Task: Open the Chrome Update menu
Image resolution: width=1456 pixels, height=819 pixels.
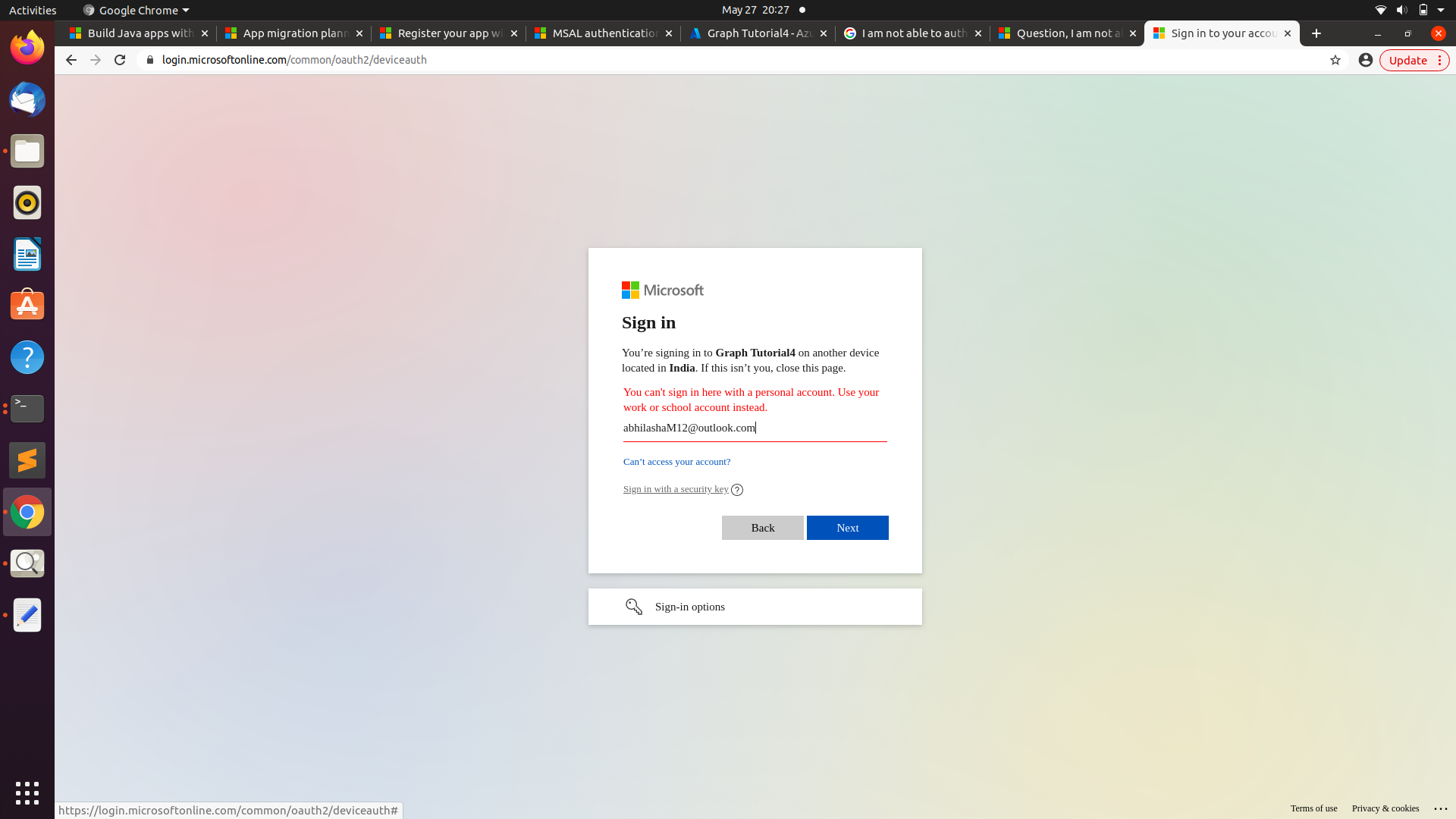Action: (x=1414, y=60)
